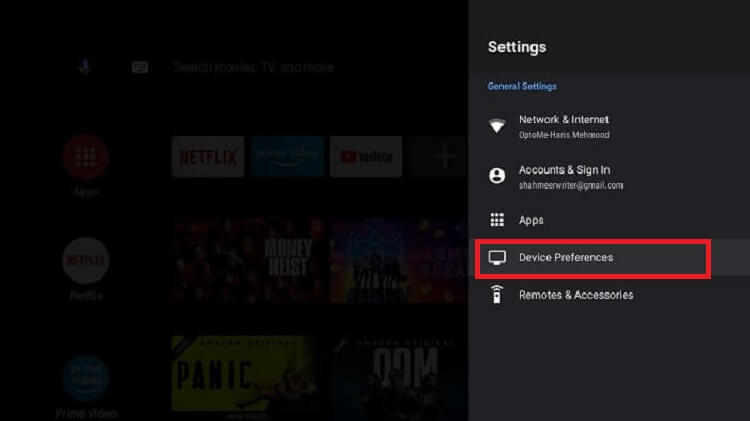Viewport: 750px width, 421px height.
Task: Open the round Netflix channel icon
Action: [86, 261]
